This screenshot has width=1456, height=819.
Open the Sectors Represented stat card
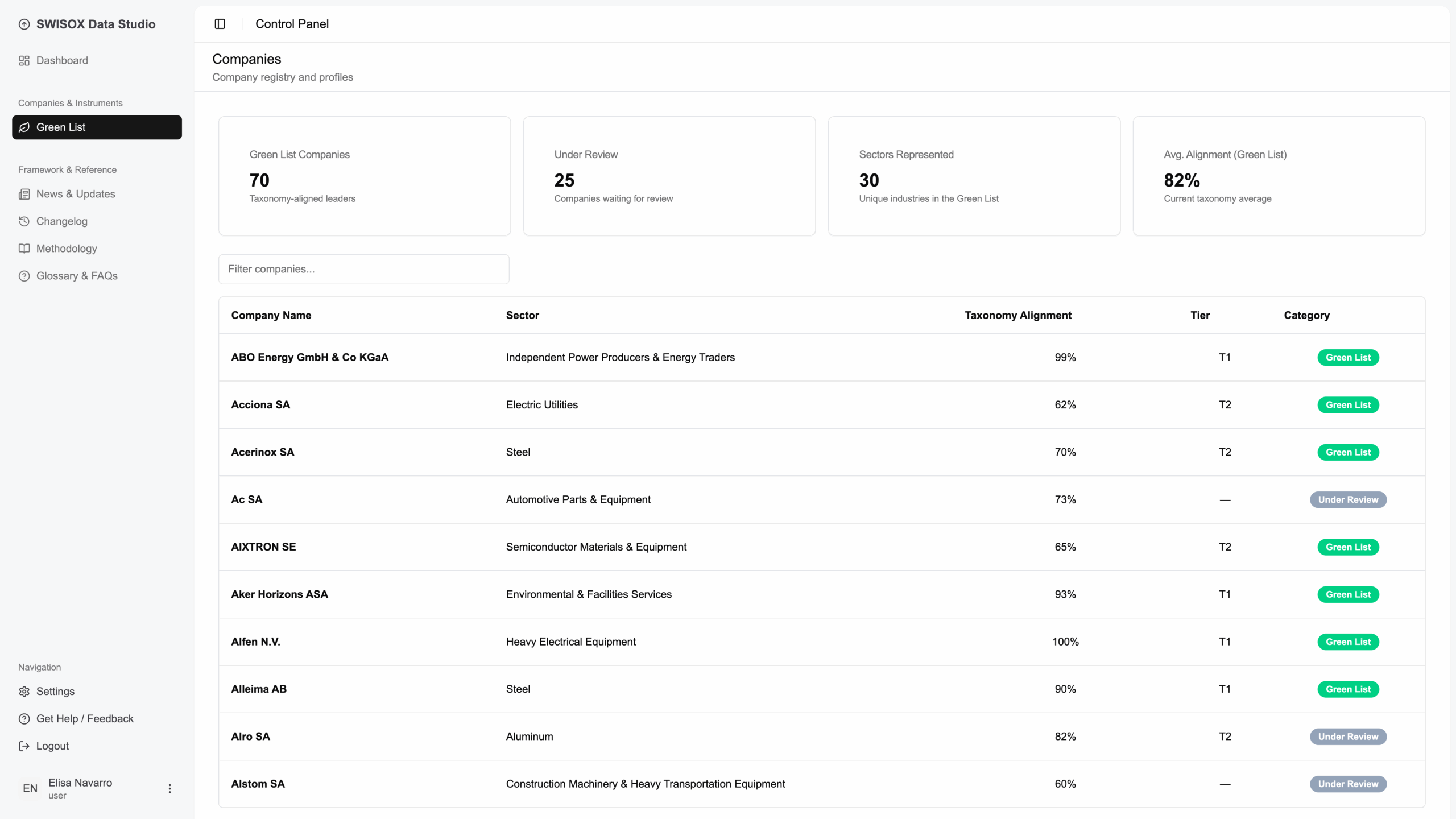[974, 176]
